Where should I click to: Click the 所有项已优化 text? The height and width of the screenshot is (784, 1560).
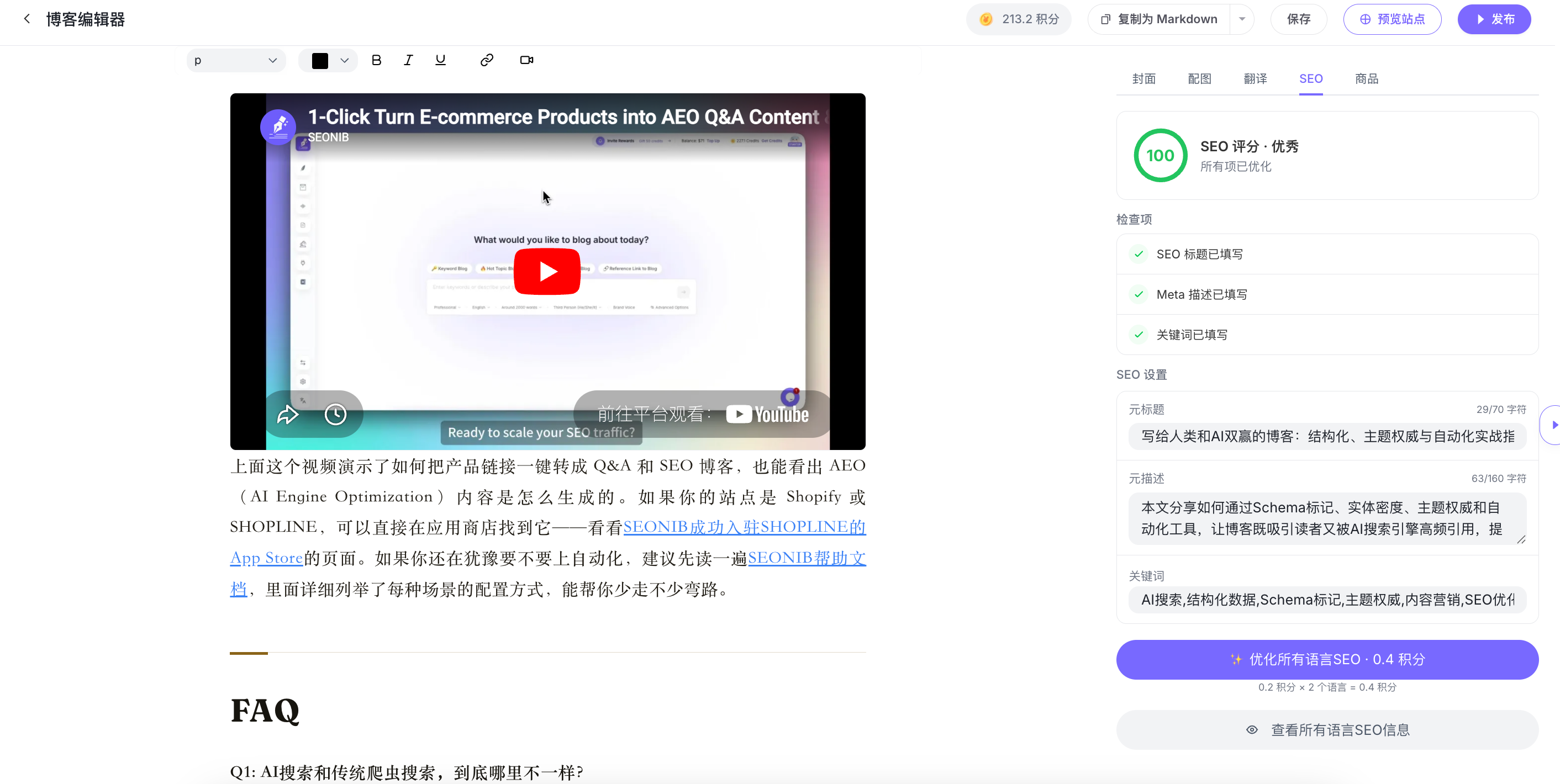click(1235, 167)
